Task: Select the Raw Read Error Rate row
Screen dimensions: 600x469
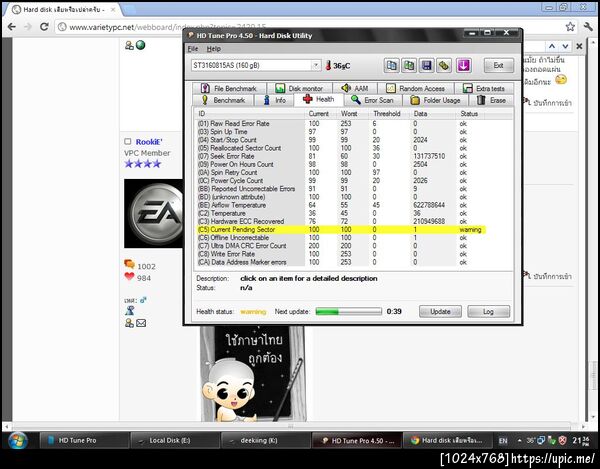Action: pyautogui.click(x=341, y=124)
